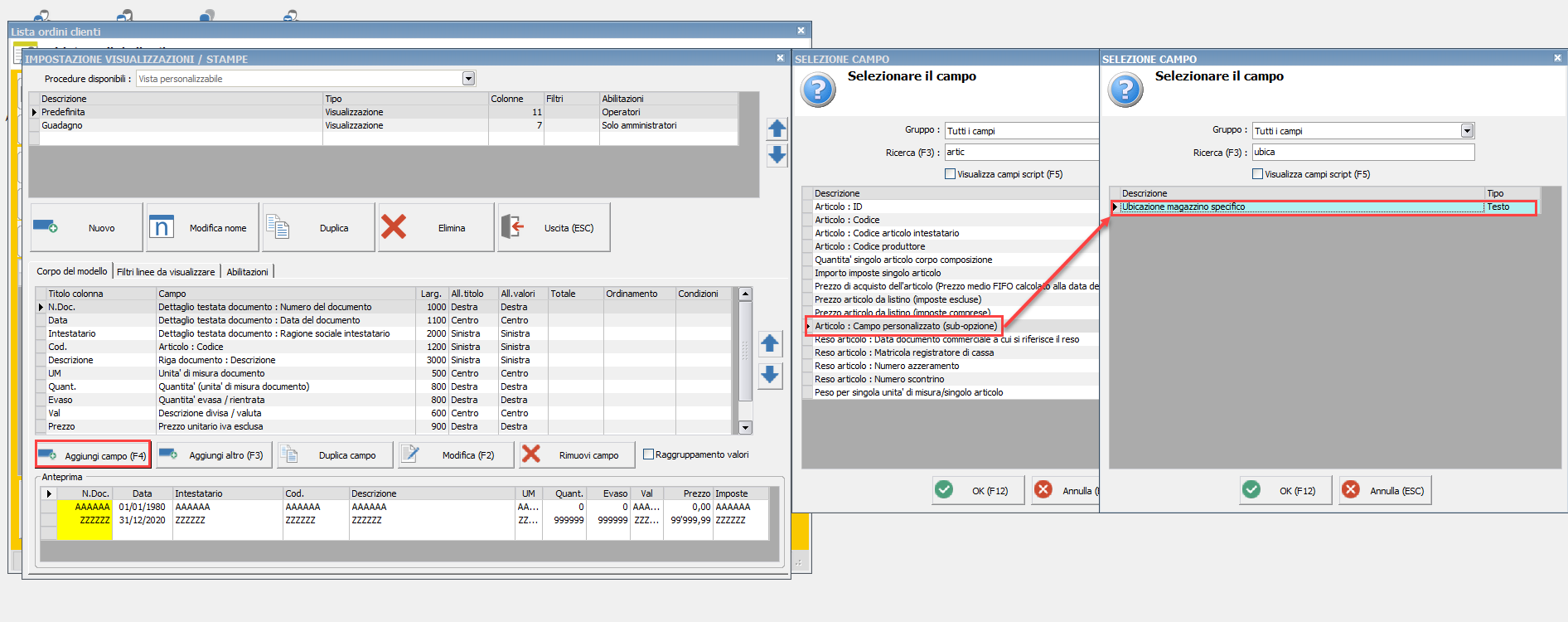Click the Aggiungi altro (F3) icon
The image size is (1568, 622).
tap(168, 454)
